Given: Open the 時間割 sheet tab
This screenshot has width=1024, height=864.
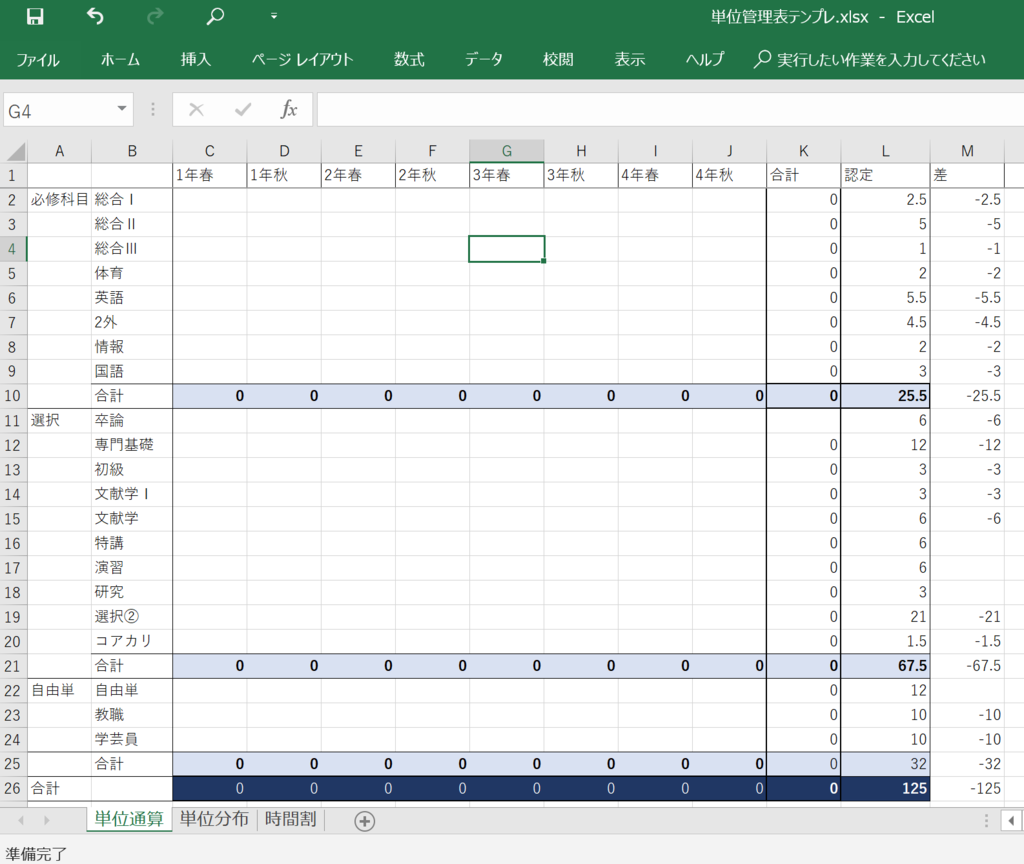Looking at the screenshot, I should 291,819.
